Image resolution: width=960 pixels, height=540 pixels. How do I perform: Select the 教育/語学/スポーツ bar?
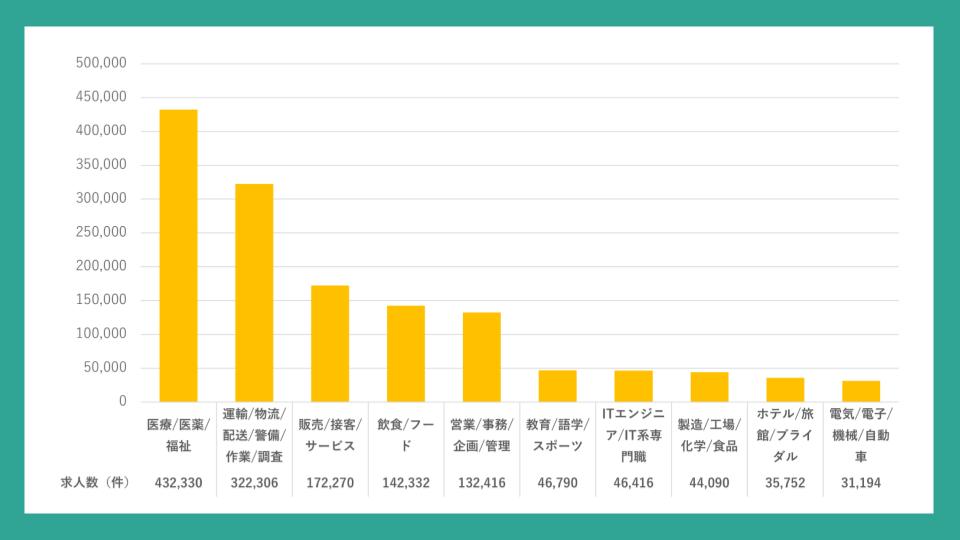[557, 386]
